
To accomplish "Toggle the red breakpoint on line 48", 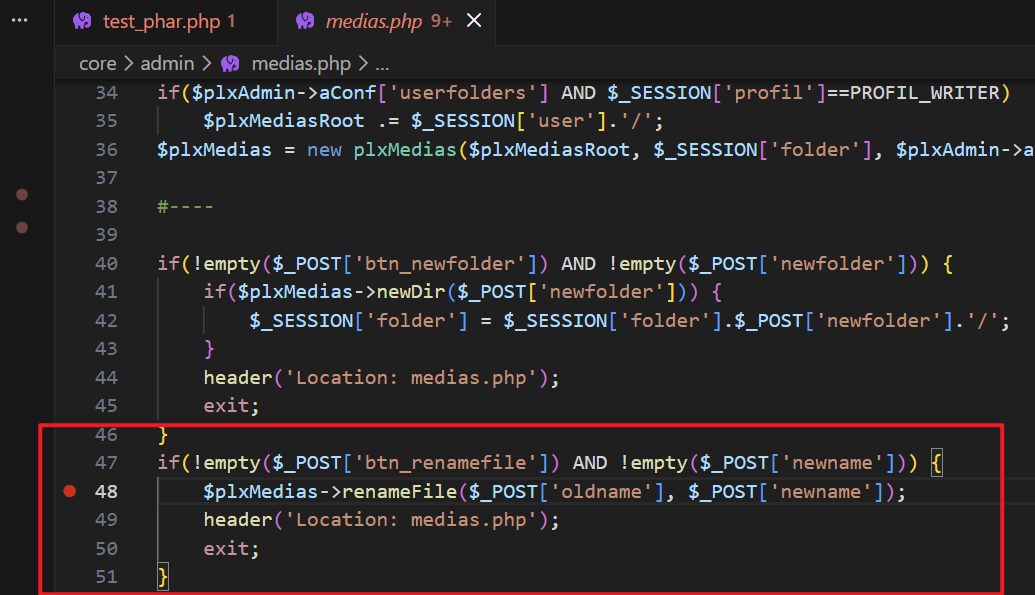I will coord(69,491).
